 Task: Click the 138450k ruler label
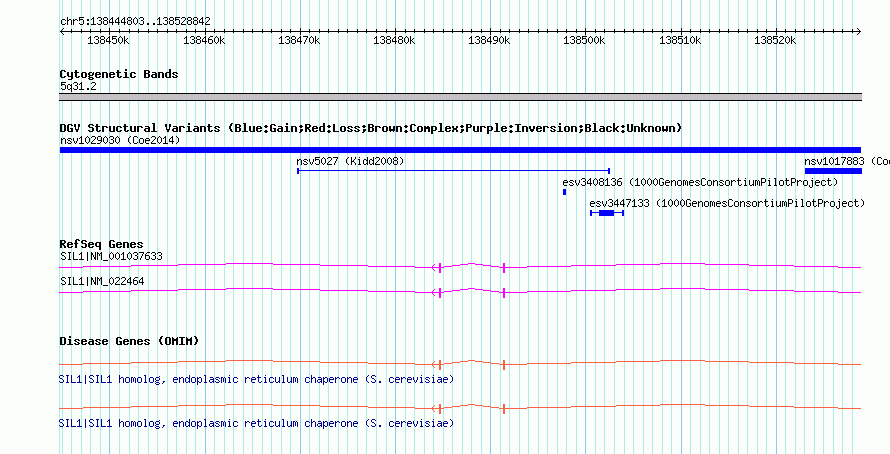[x=108, y=41]
